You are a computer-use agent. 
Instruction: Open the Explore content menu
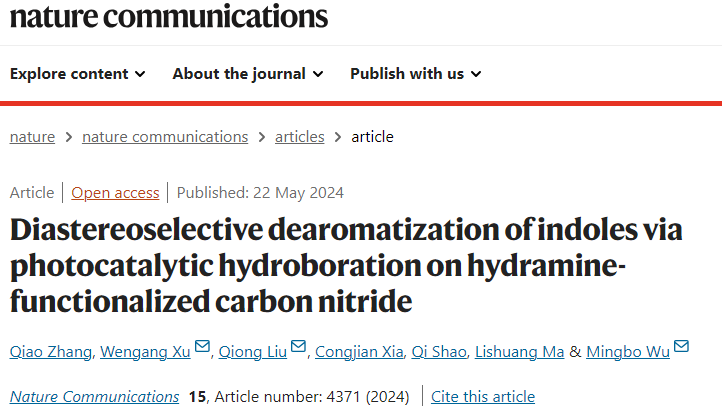pyautogui.click(x=77, y=74)
